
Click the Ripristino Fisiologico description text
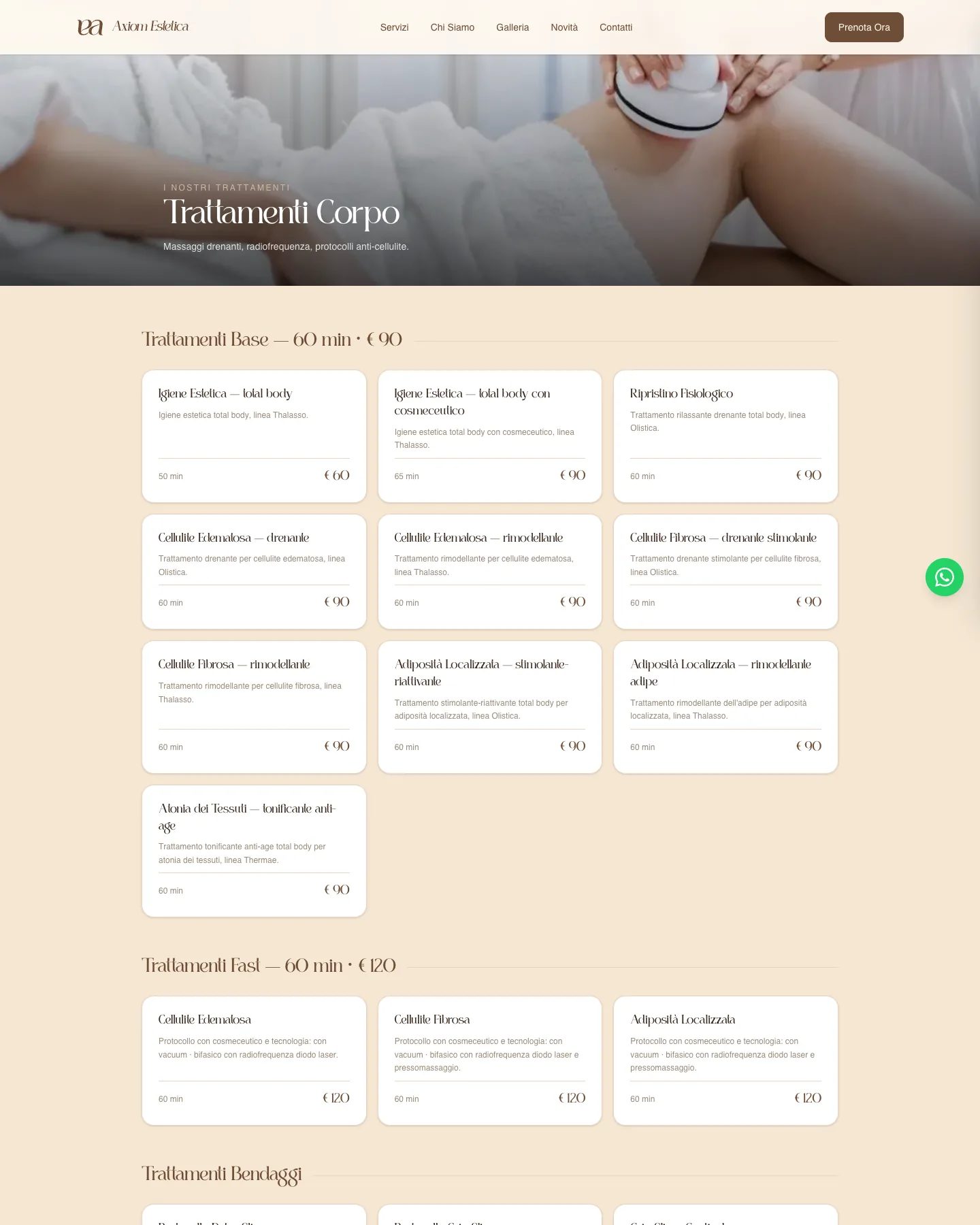718,421
